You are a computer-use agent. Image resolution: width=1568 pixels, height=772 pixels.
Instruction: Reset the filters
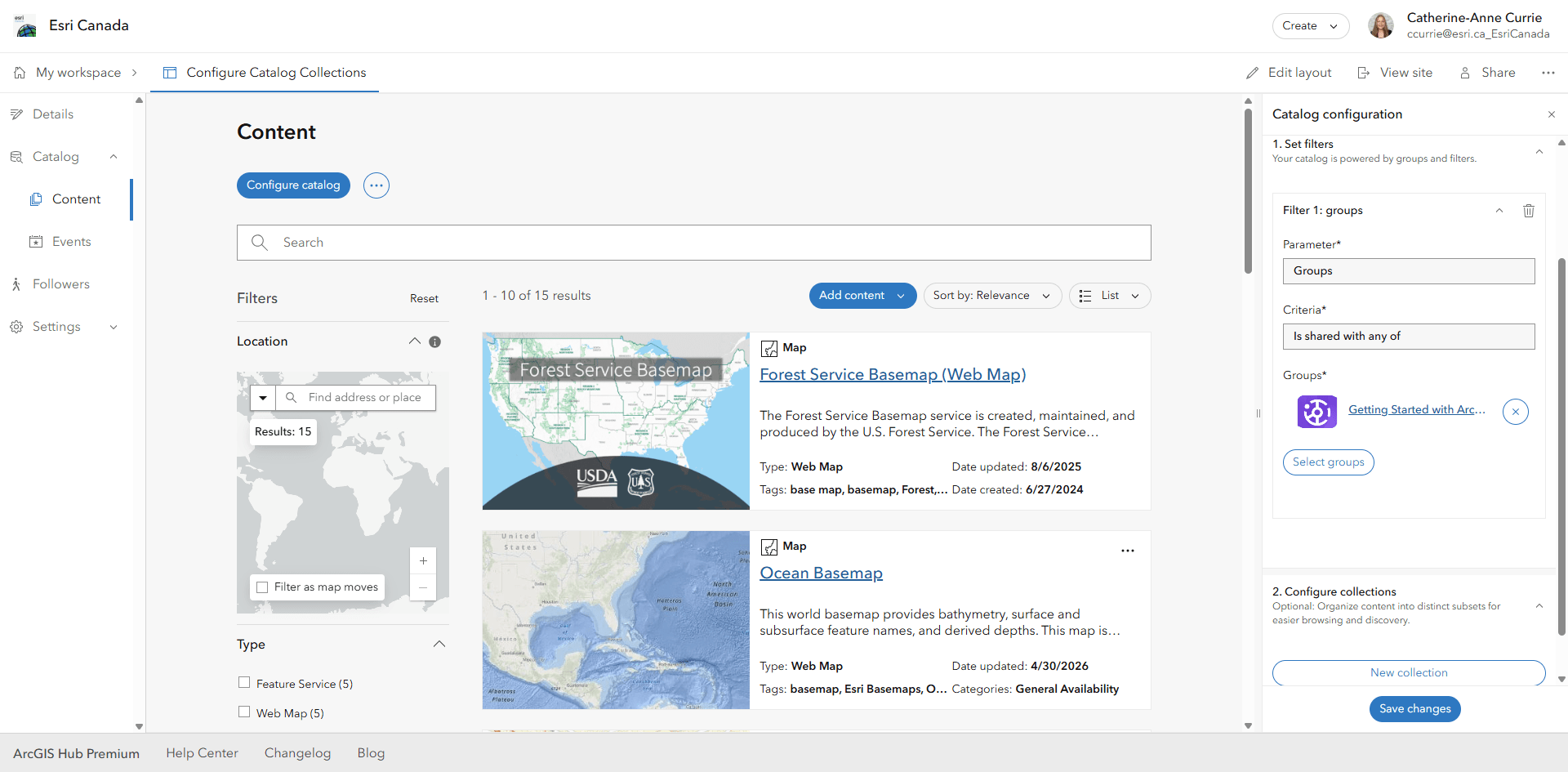click(x=424, y=299)
